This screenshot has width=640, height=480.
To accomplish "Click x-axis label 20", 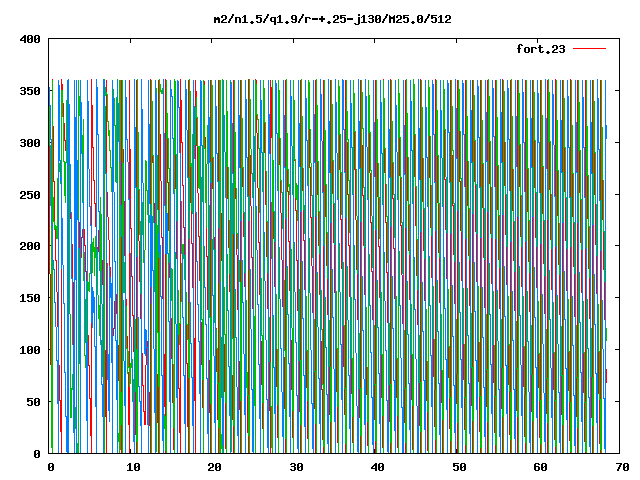I will coord(214,467).
